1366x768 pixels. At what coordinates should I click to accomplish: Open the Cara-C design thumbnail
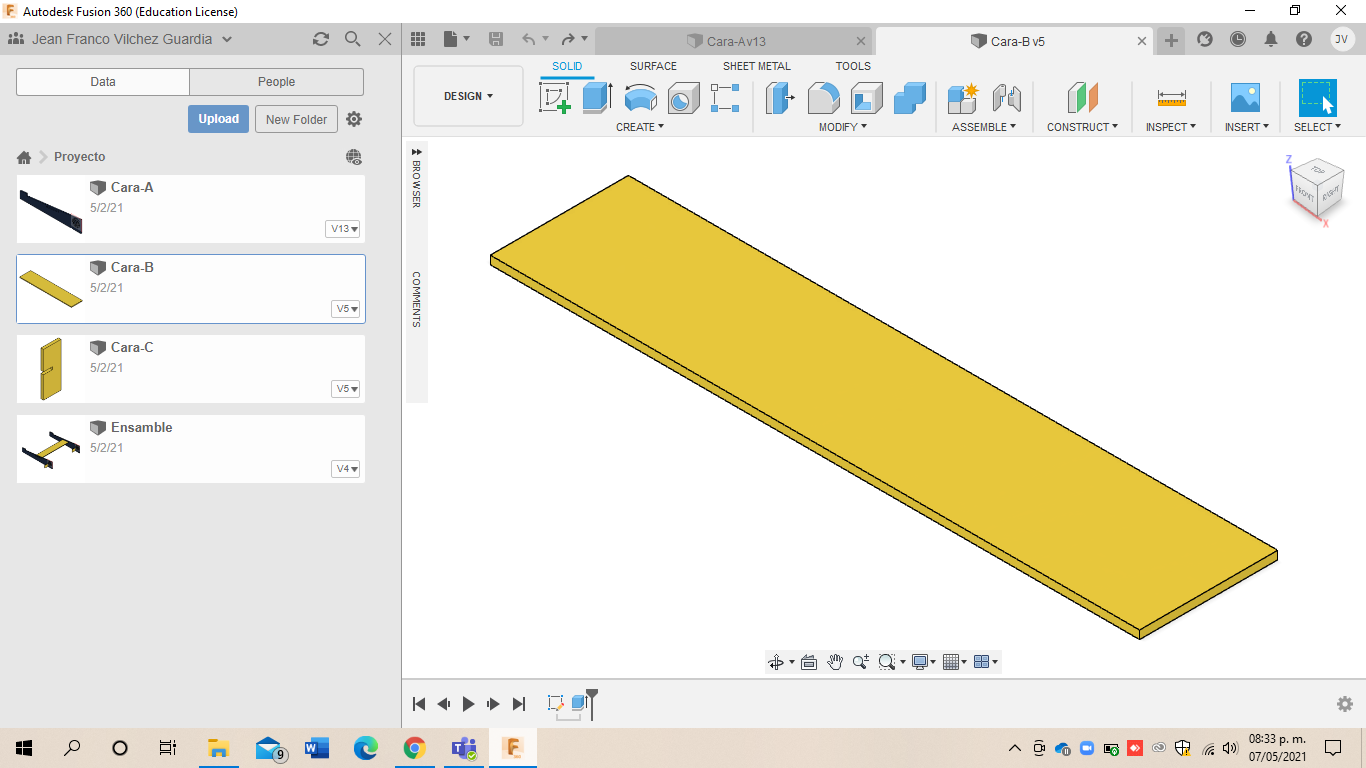point(51,369)
